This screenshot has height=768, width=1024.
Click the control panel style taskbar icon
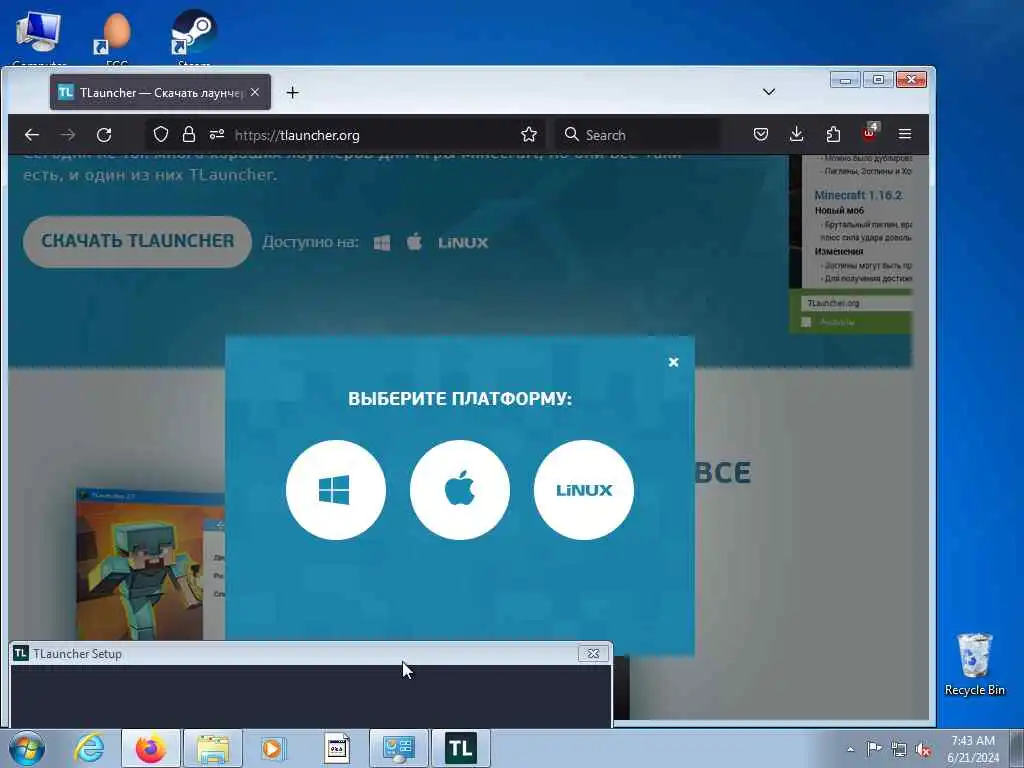pos(398,748)
